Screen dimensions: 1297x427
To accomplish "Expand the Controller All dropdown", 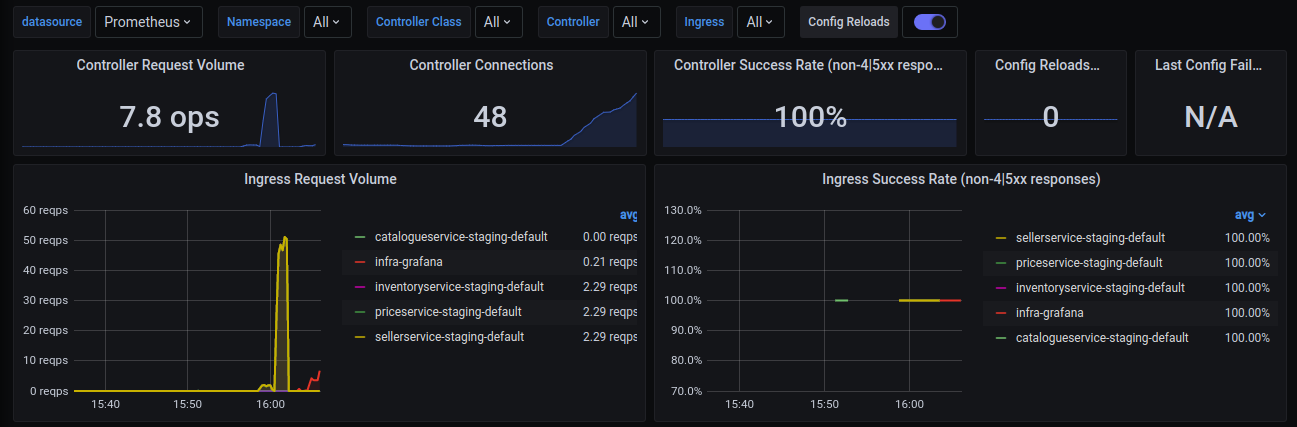I will click(x=636, y=21).
